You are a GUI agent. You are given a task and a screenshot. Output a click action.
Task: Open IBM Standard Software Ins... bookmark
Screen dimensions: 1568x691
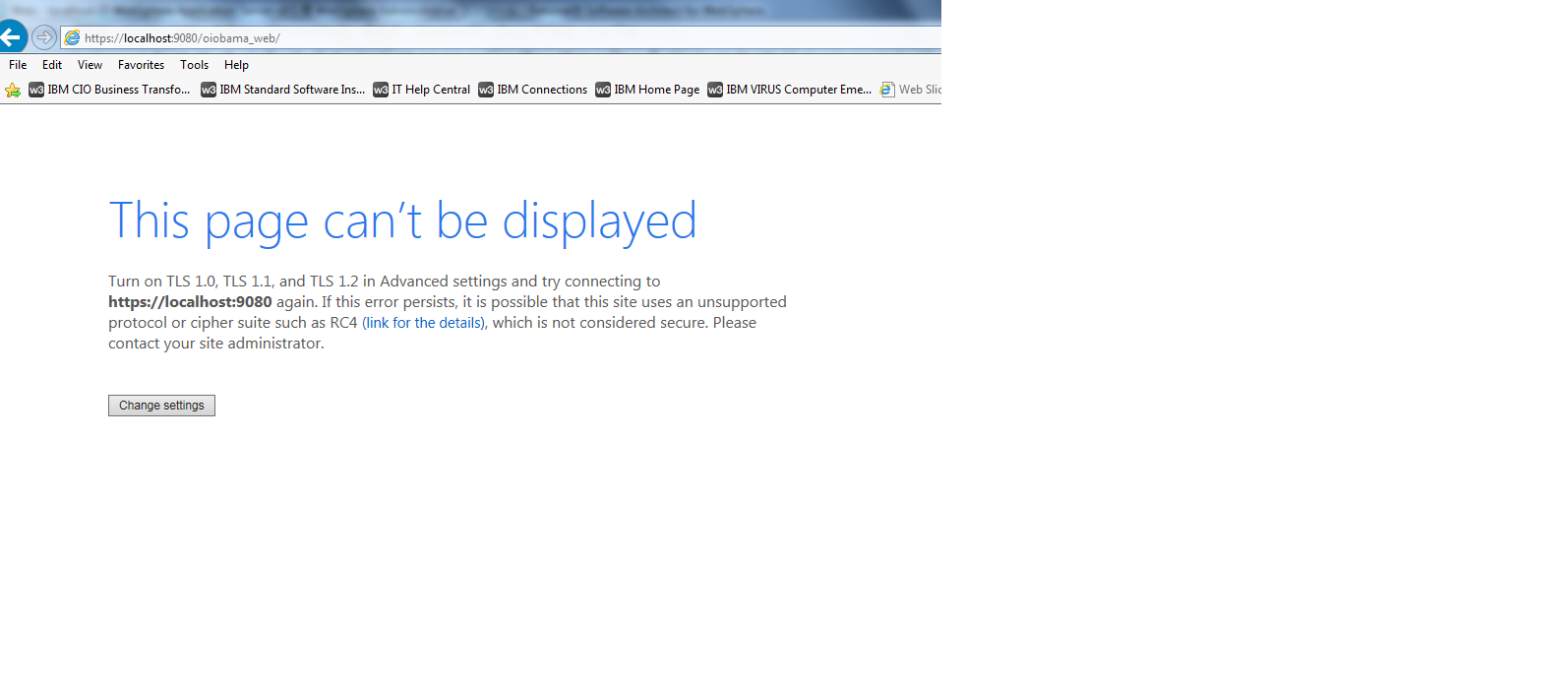point(282,90)
